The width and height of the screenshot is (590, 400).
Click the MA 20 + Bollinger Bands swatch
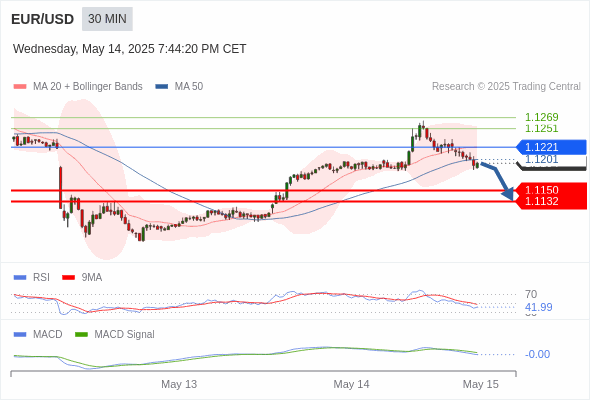20,87
